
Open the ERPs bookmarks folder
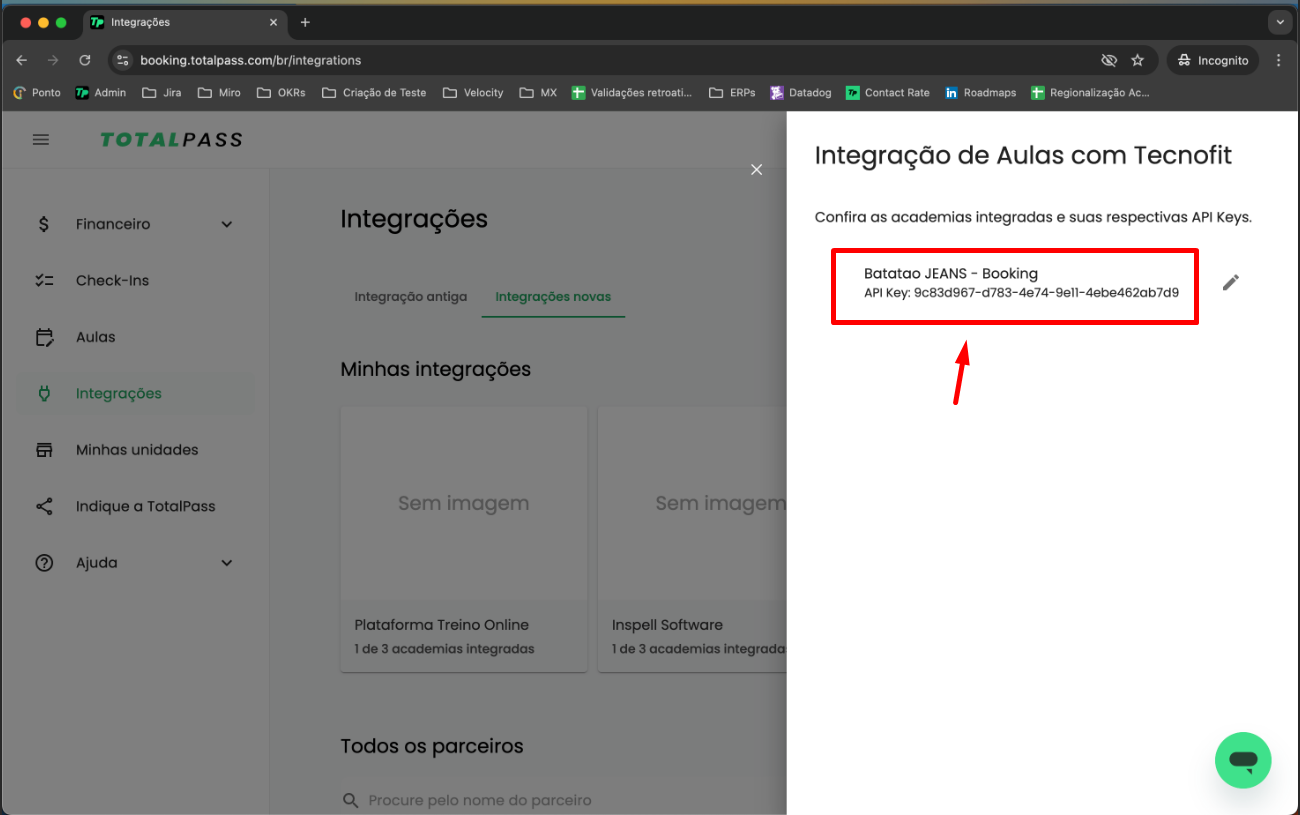[732, 92]
